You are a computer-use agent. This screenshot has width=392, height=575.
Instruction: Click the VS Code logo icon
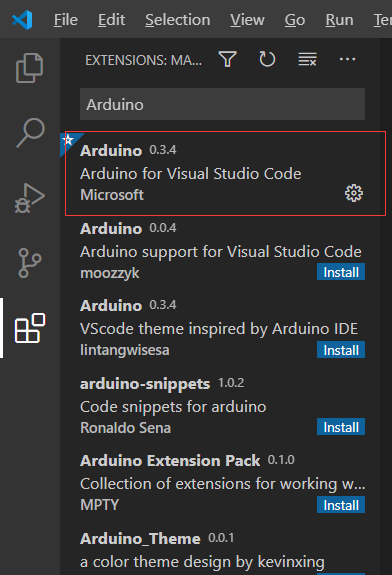[22, 19]
